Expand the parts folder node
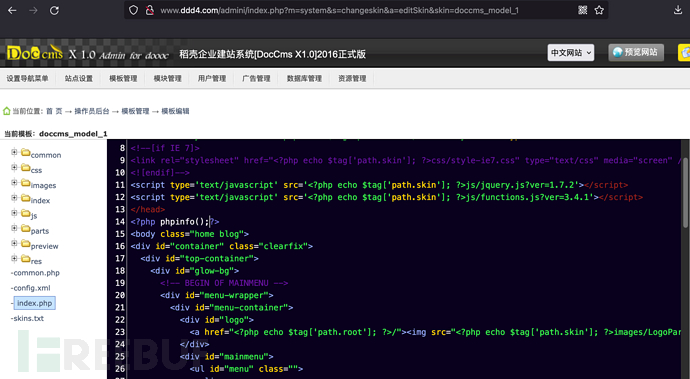 (x=14, y=228)
